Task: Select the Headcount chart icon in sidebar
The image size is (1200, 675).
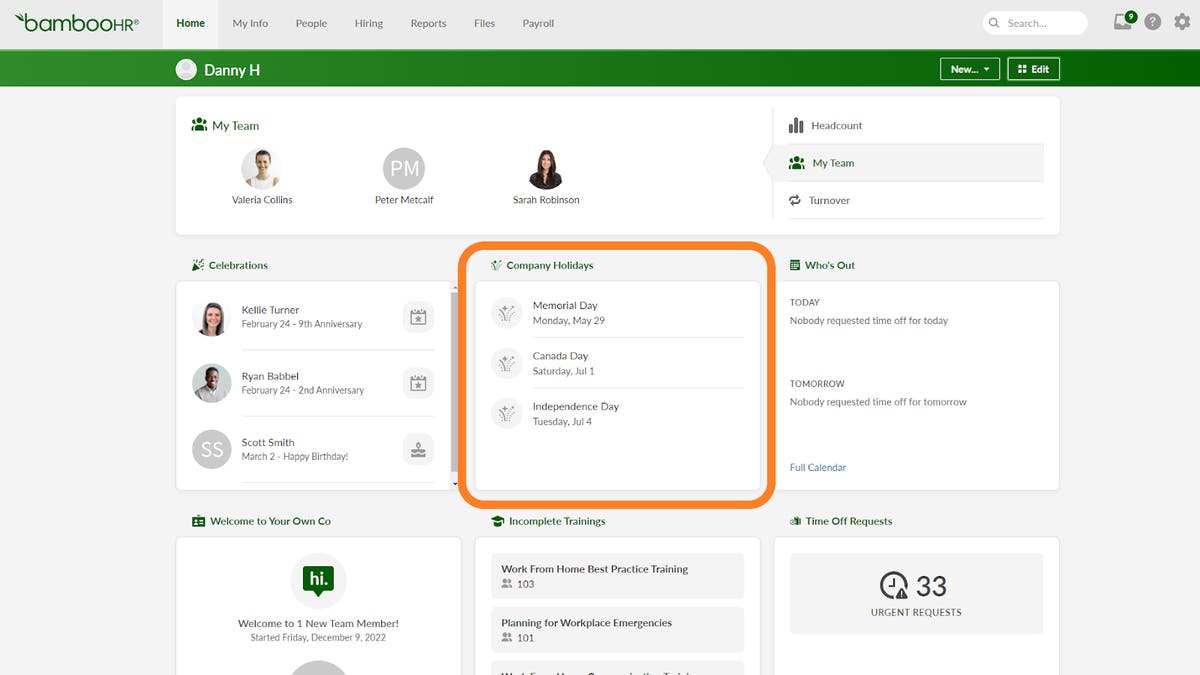Action: click(x=797, y=125)
